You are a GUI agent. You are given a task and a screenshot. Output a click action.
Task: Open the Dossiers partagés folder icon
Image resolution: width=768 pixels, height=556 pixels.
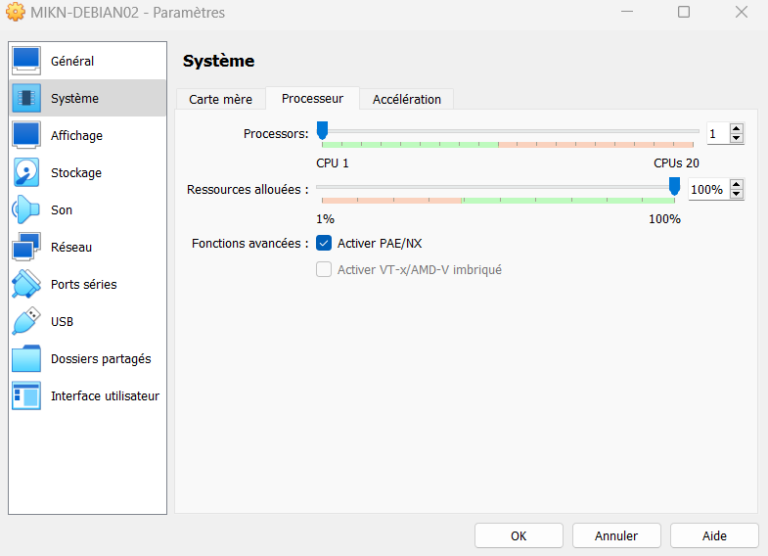click(26, 359)
